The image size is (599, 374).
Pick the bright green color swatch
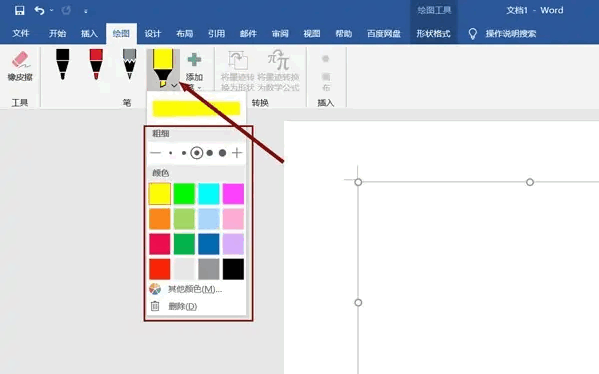pyautogui.click(x=184, y=194)
